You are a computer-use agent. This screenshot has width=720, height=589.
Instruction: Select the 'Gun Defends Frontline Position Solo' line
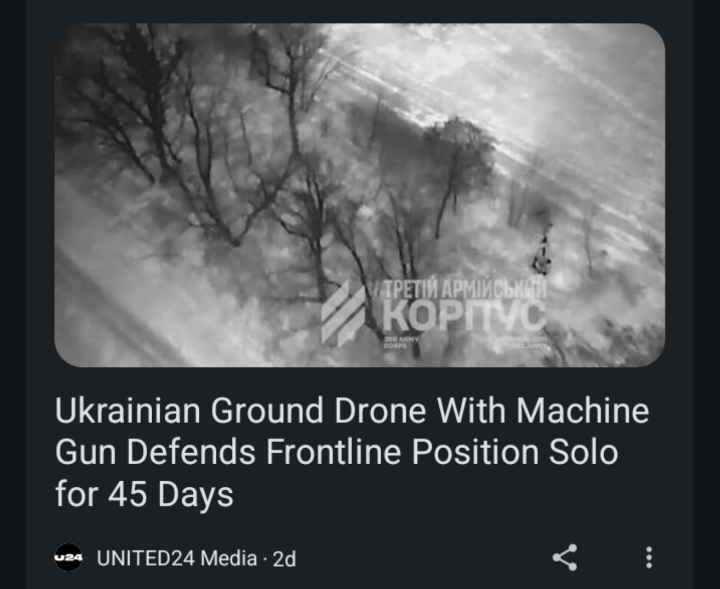[337, 452]
